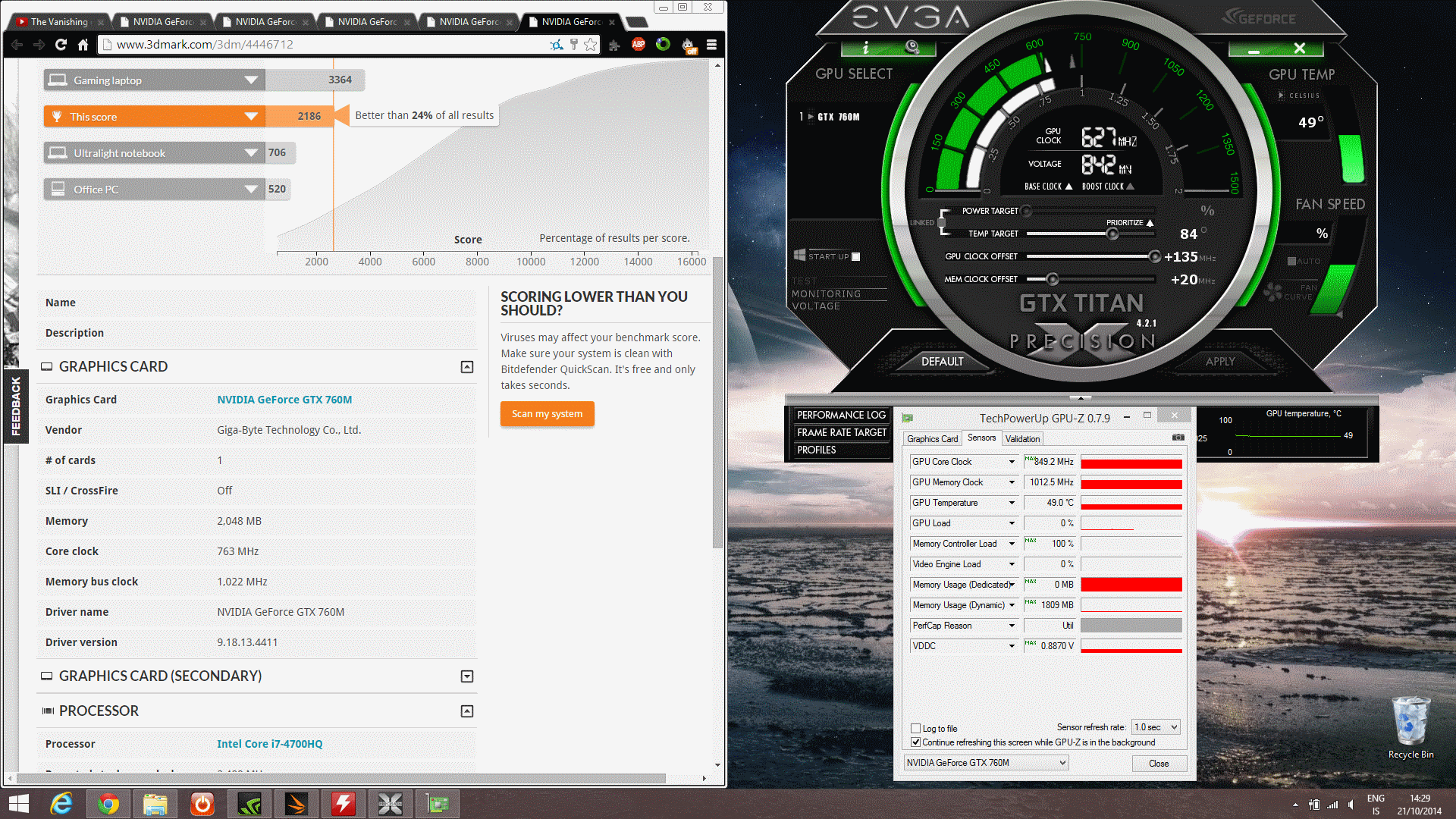1456x819 pixels.
Task: Open the EVGA Precision search/settings gear icon
Action: (x=912, y=48)
